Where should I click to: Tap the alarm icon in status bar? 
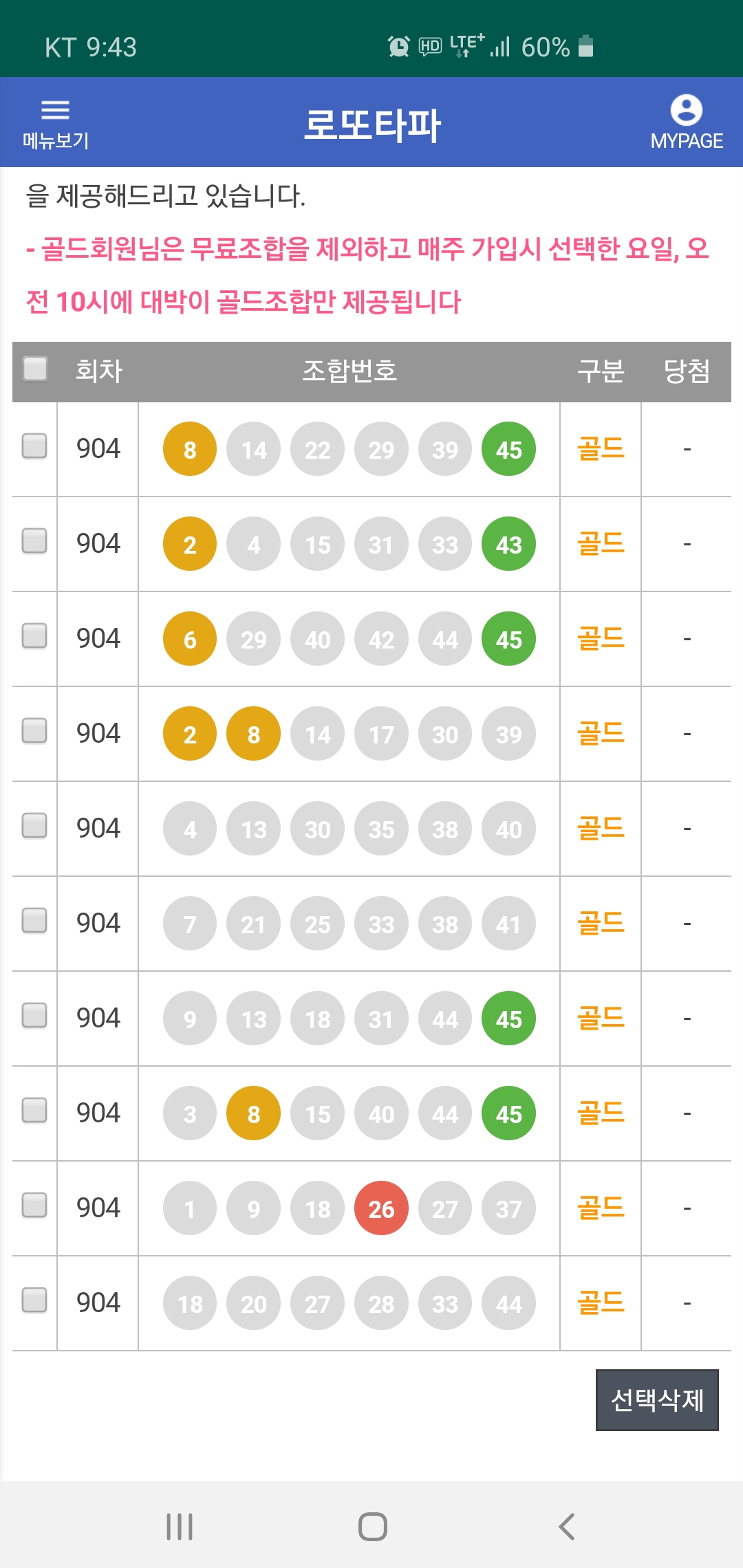tap(398, 47)
